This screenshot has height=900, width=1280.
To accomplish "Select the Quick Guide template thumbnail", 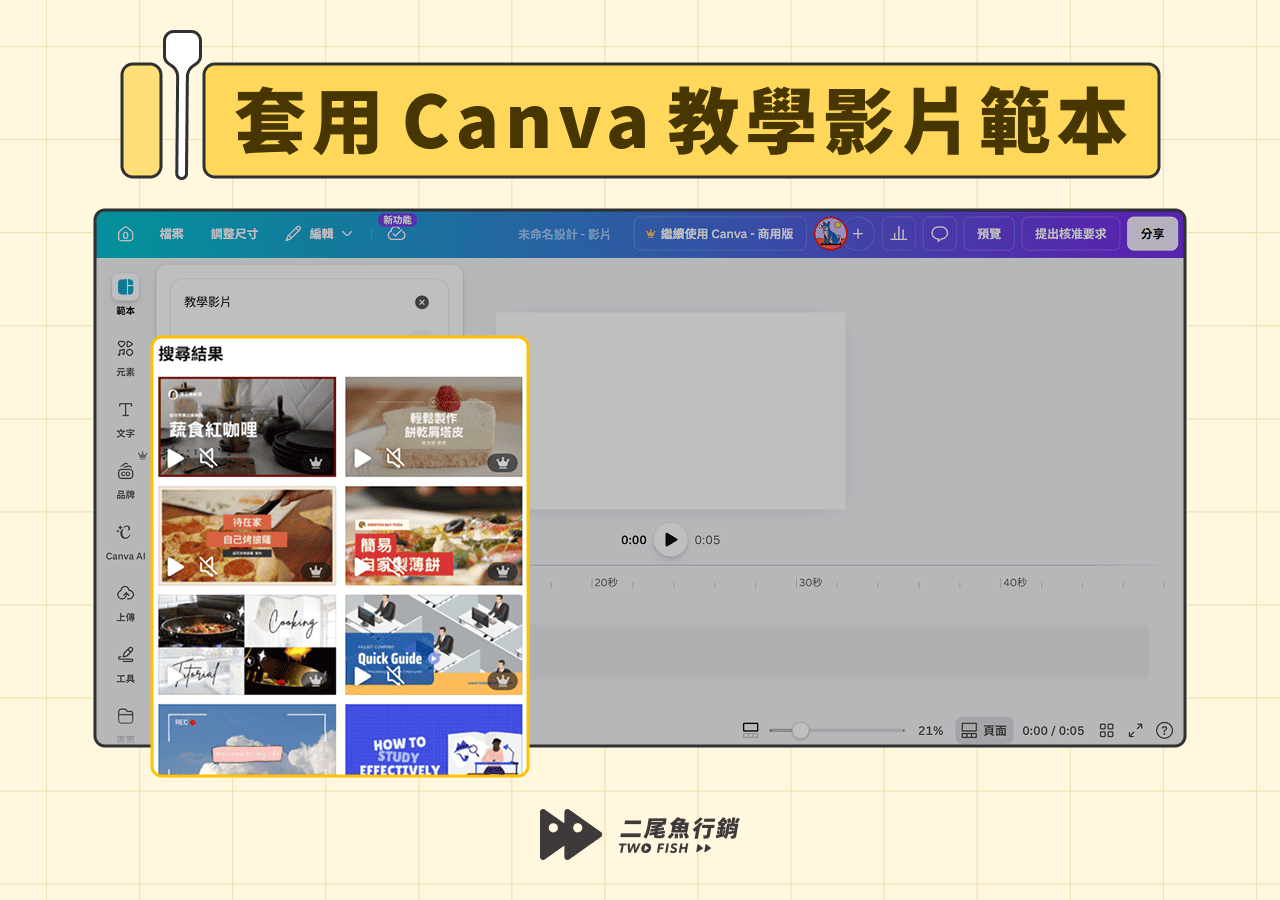I will pyautogui.click(x=434, y=645).
